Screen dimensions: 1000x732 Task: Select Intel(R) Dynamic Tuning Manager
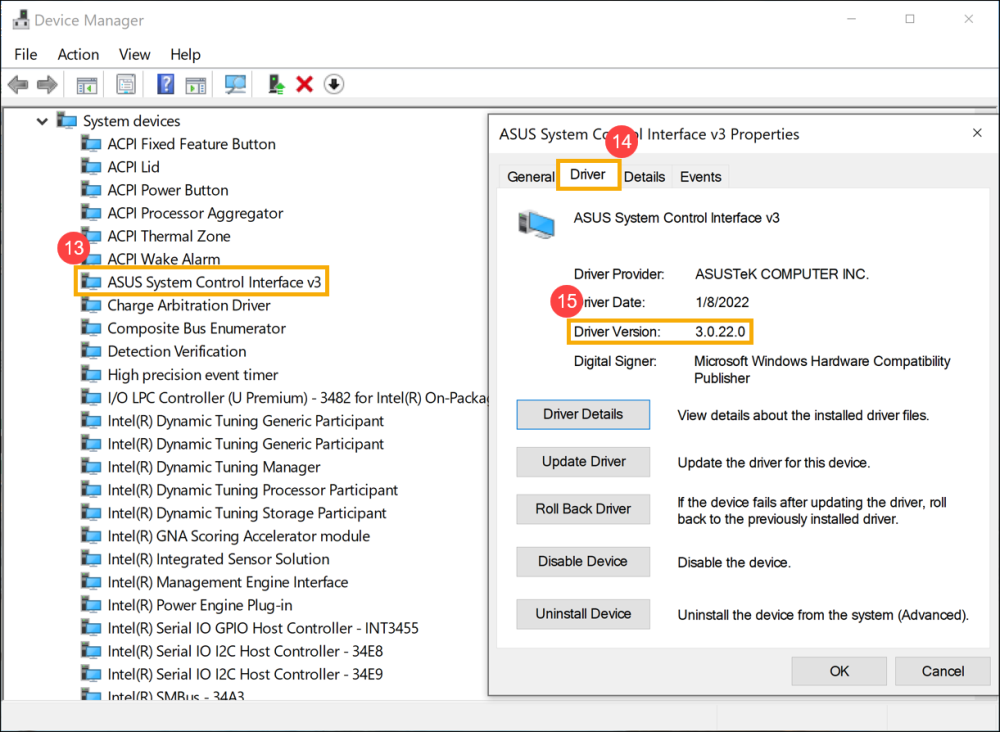coord(214,467)
